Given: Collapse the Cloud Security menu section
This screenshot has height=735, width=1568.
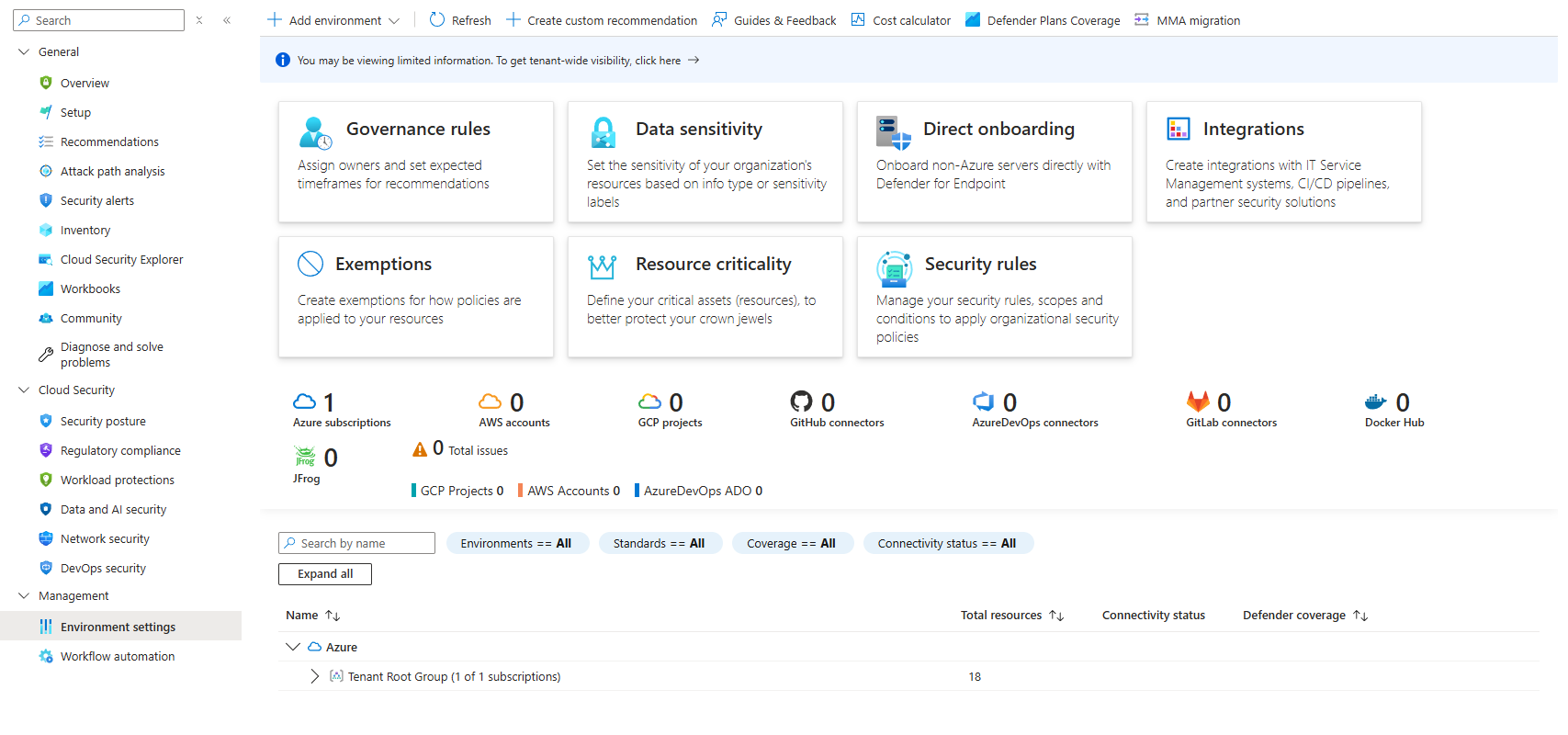Looking at the screenshot, I should [x=24, y=390].
